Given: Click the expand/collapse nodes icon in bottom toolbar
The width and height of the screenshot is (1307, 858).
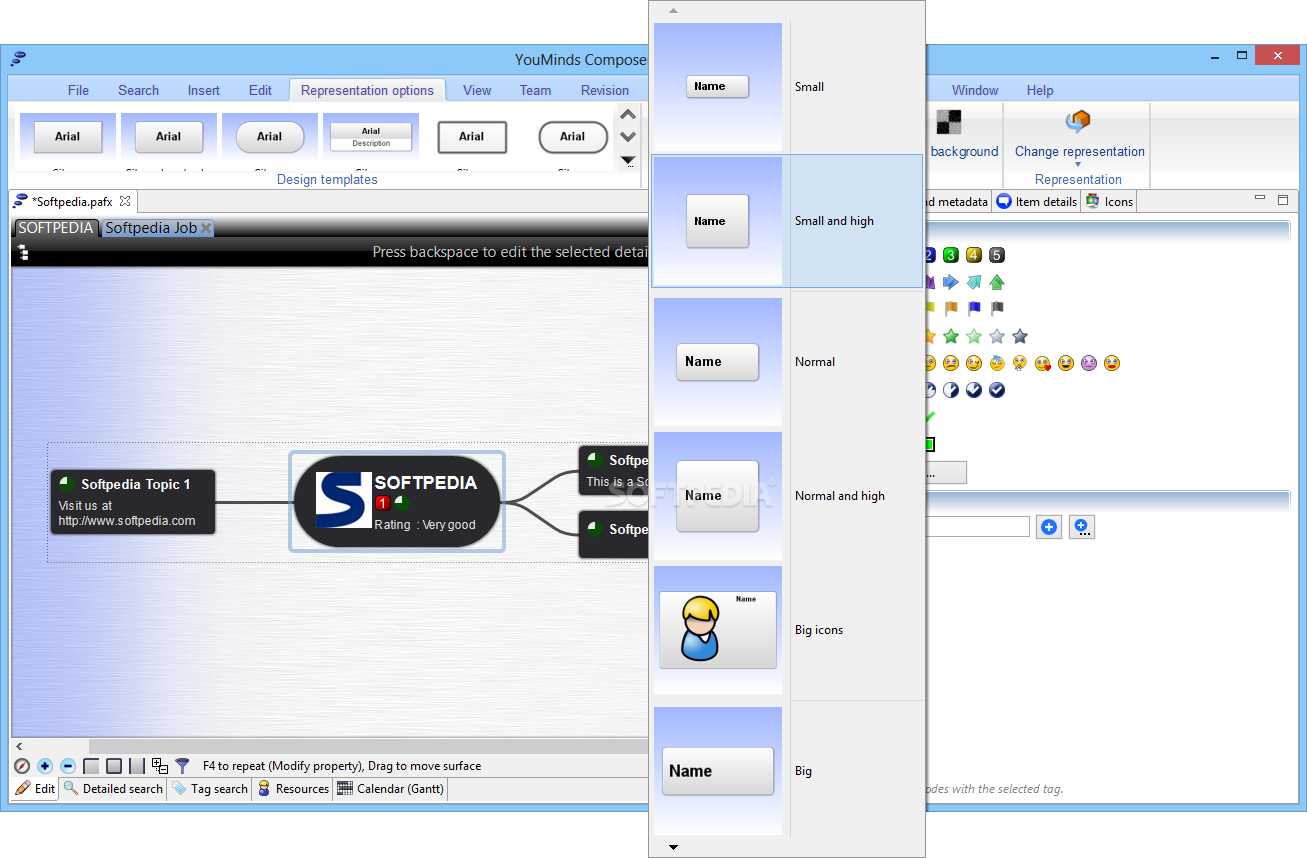Looking at the screenshot, I should coord(160,766).
